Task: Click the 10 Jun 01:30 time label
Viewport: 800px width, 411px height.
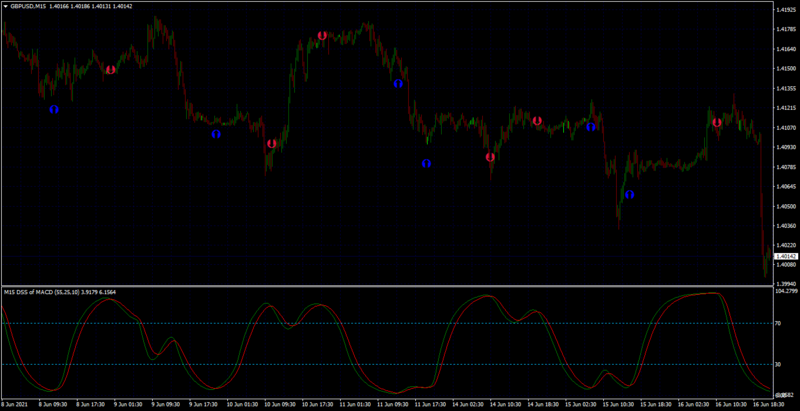Action: pyautogui.click(x=241, y=404)
